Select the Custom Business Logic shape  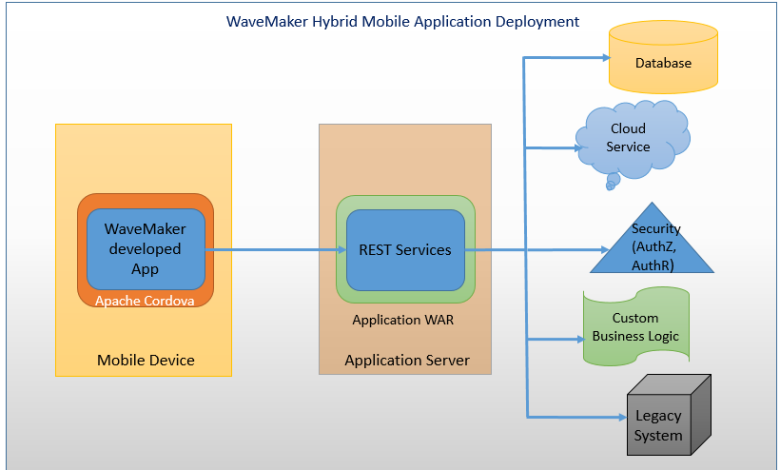(636, 326)
